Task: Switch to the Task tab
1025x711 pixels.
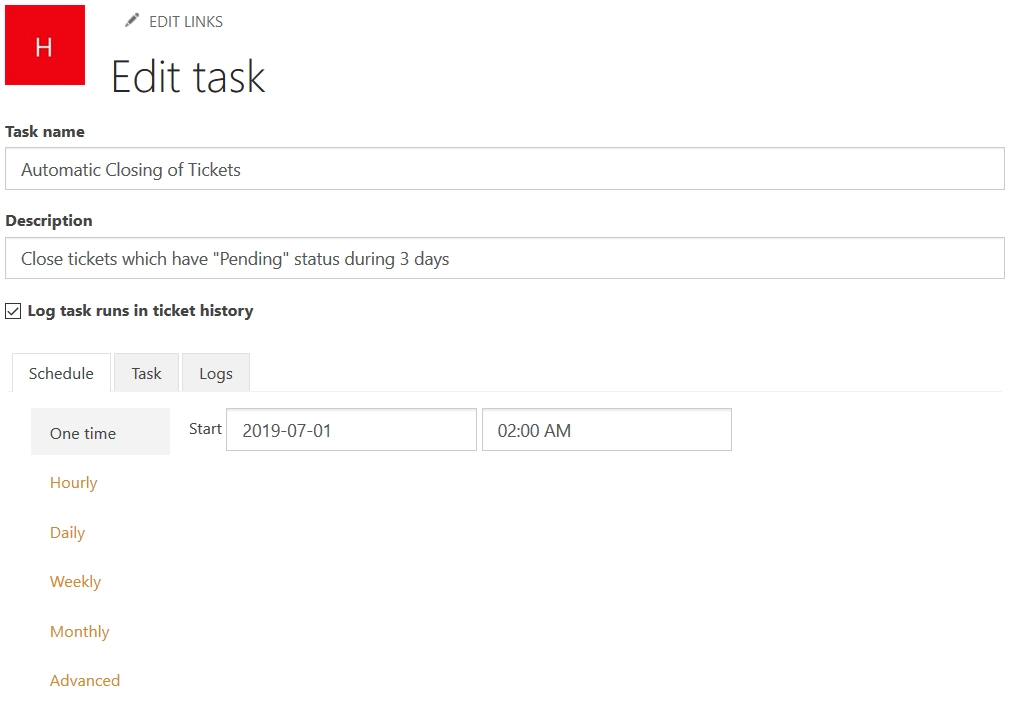Action: click(x=146, y=372)
